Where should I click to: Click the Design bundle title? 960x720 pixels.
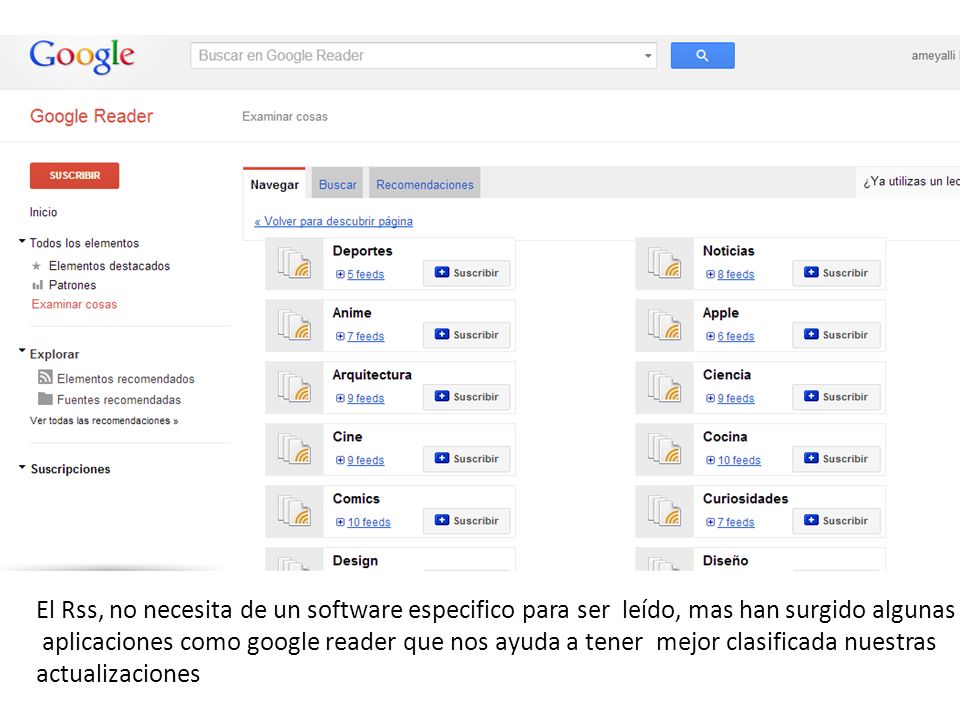[355, 561]
